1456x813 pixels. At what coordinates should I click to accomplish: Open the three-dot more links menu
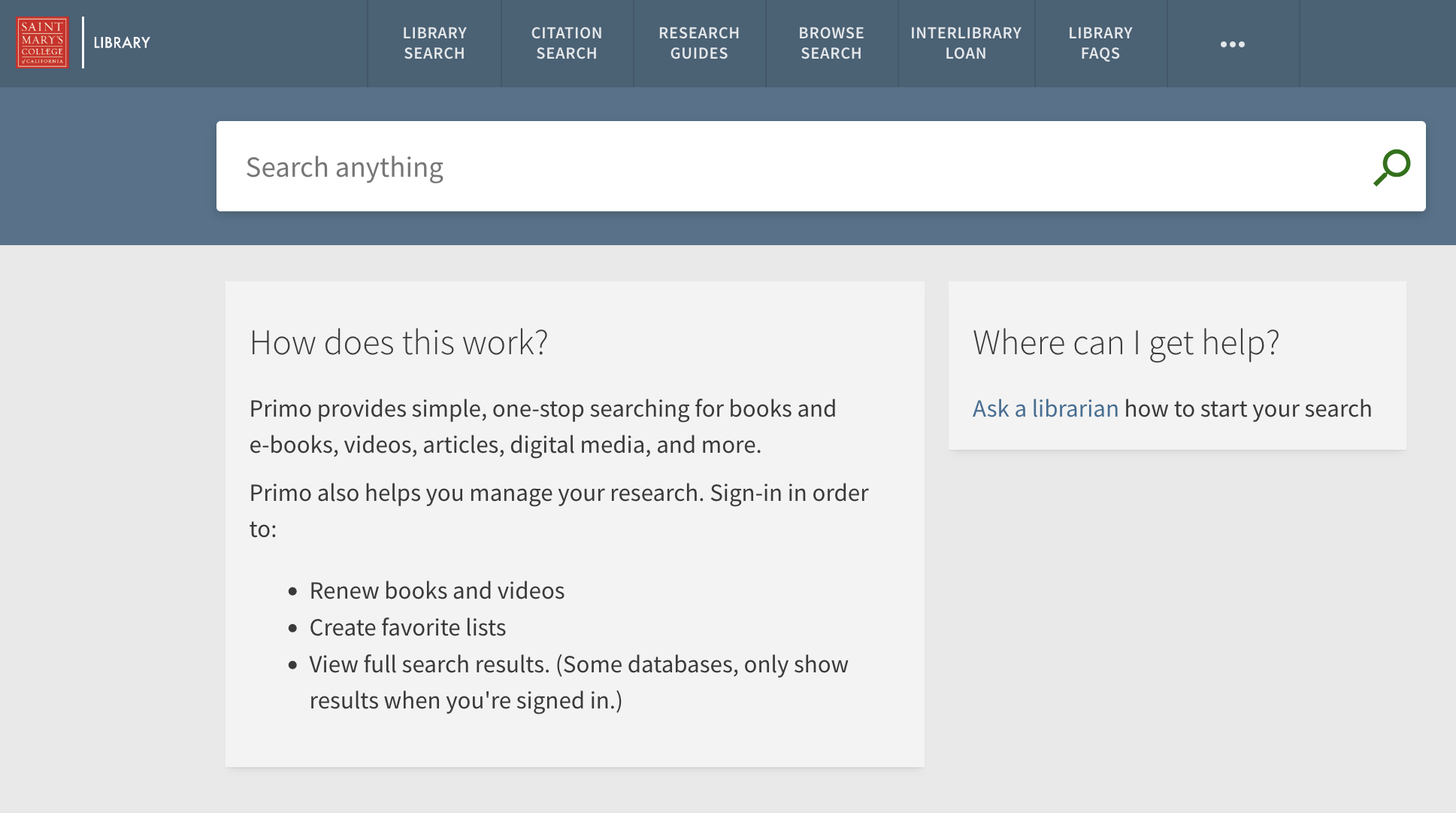(x=1232, y=44)
